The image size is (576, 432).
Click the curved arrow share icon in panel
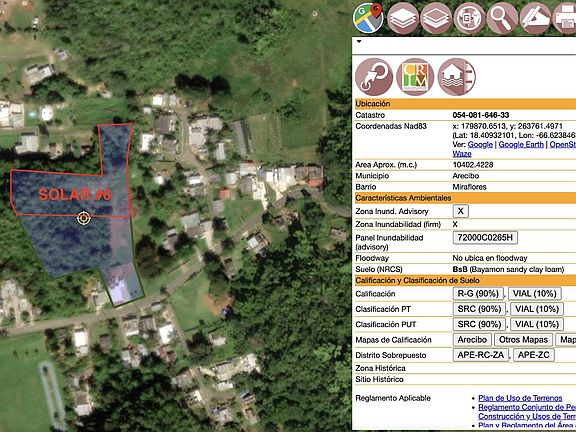(x=374, y=77)
